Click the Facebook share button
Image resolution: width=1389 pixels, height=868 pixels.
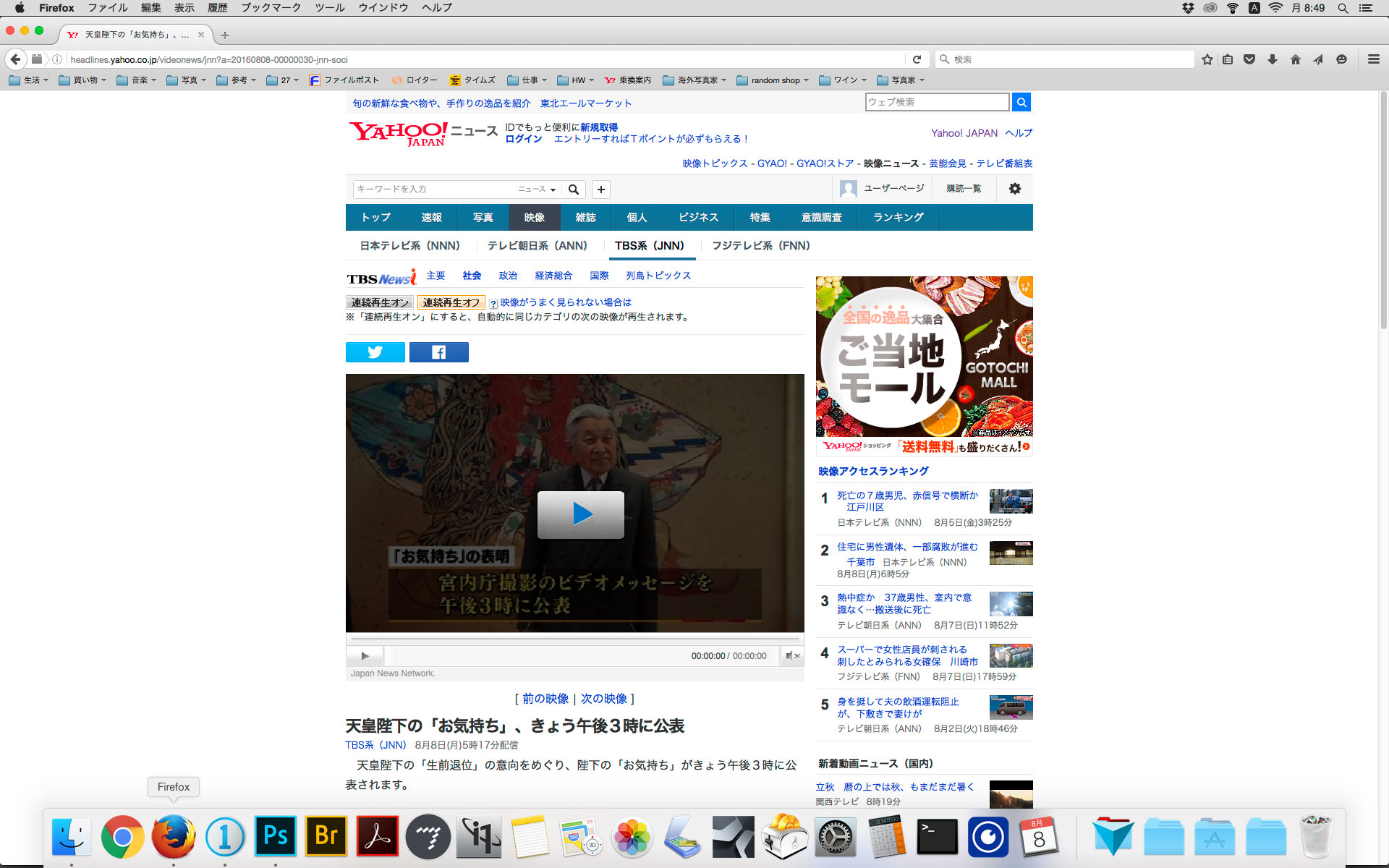click(438, 352)
